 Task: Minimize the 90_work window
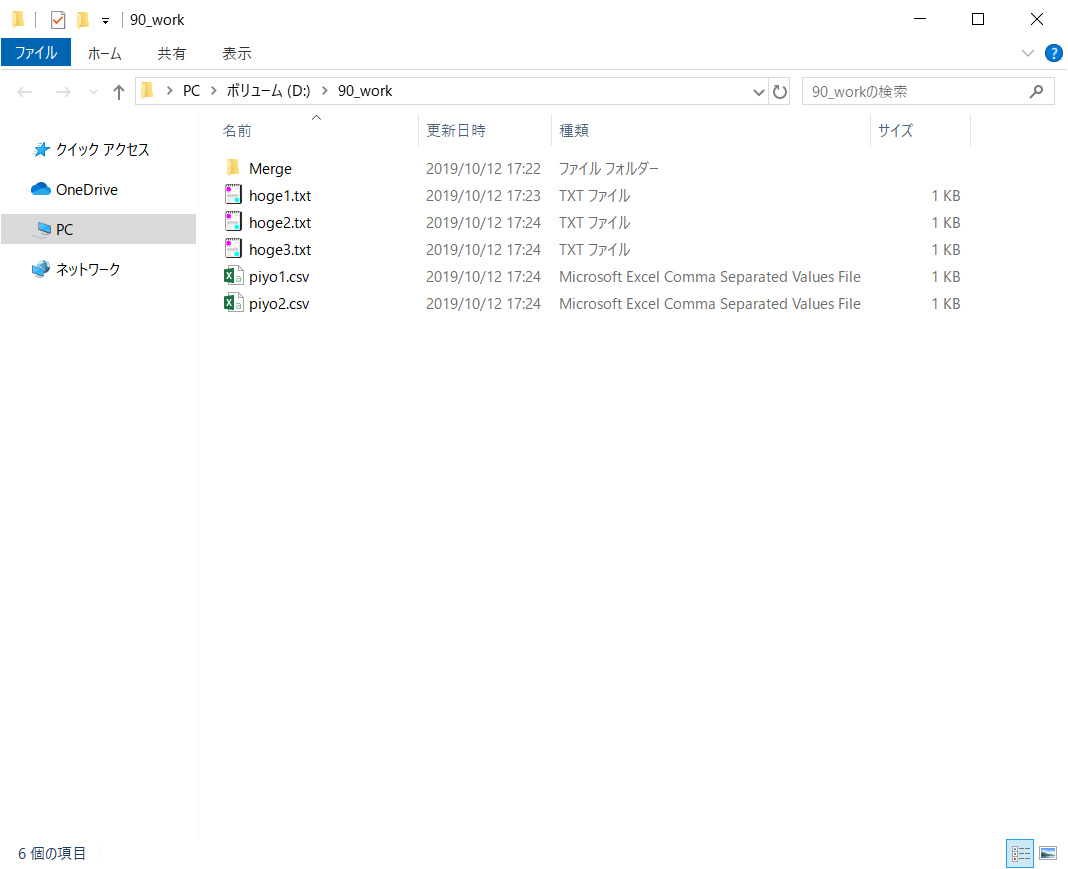[x=920, y=19]
